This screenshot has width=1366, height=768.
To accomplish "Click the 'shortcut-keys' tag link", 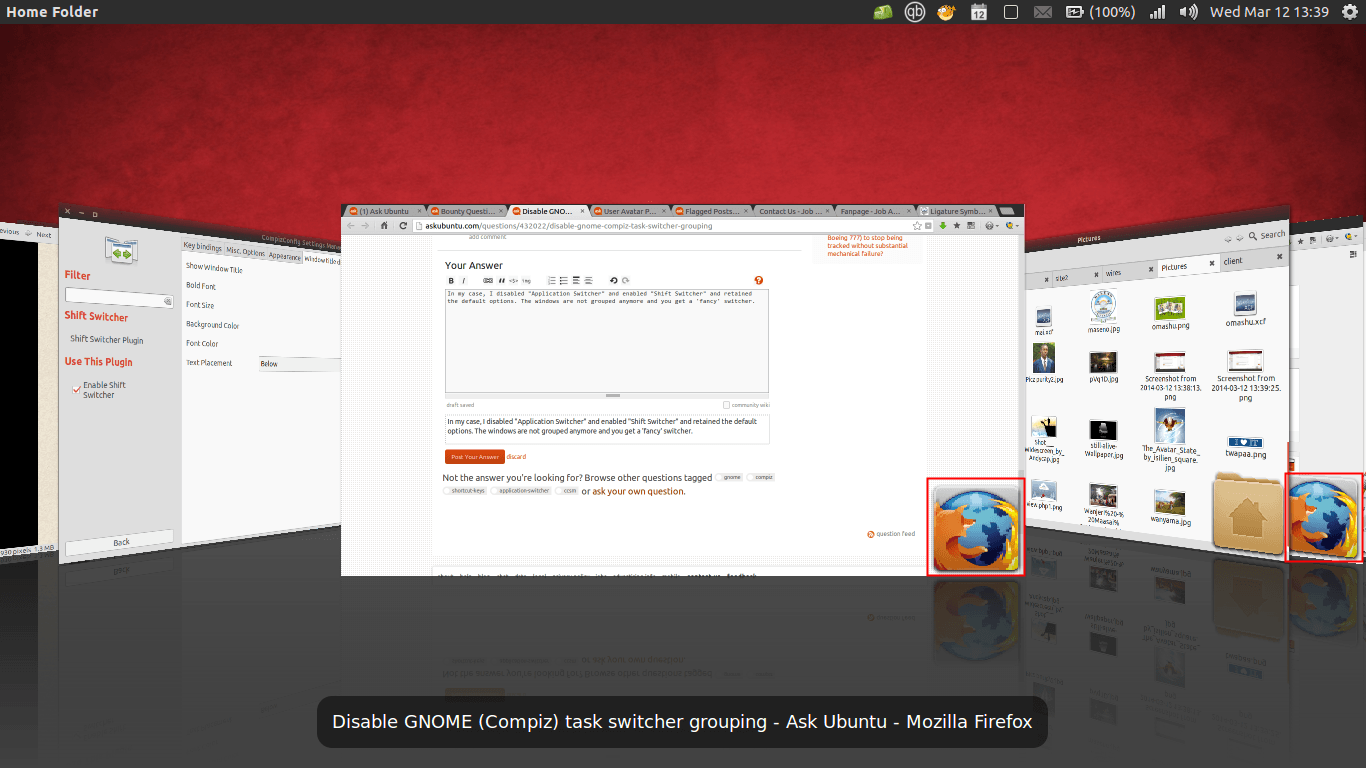I will click(465, 490).
